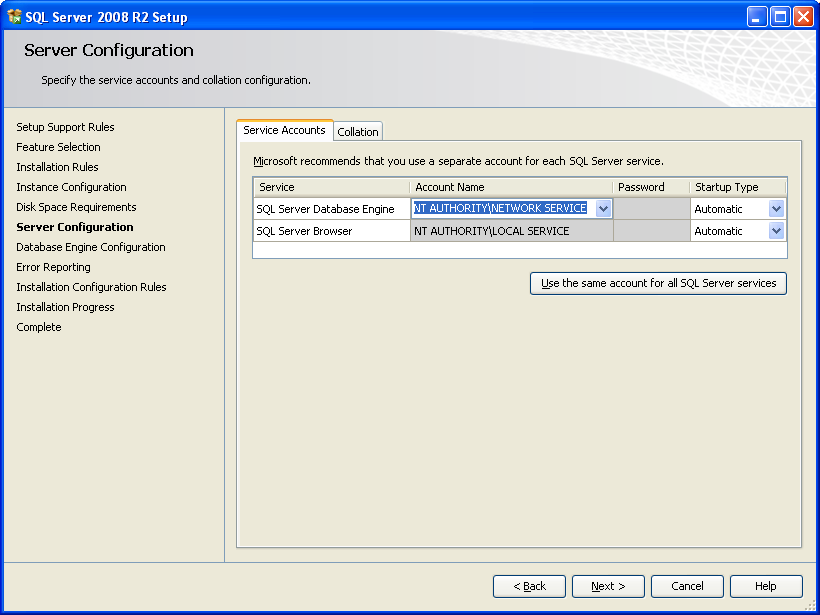Open Help for Server Configuration
The image size is (820, 615).
pyautogui.click(x=766, y=586)
